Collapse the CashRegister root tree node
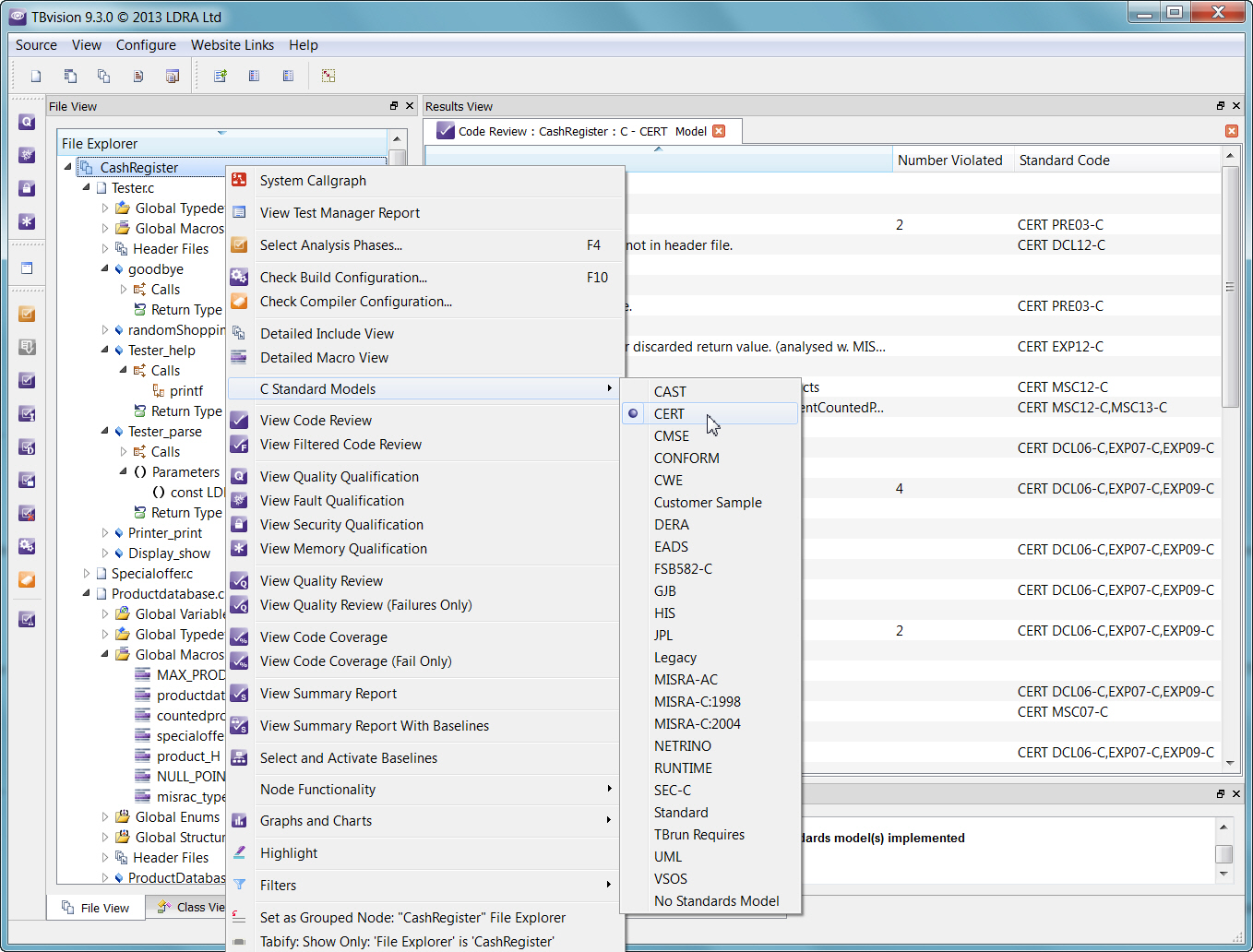Image resolution: width=1253 pixels, height=952 pixels. pos(68,167)
